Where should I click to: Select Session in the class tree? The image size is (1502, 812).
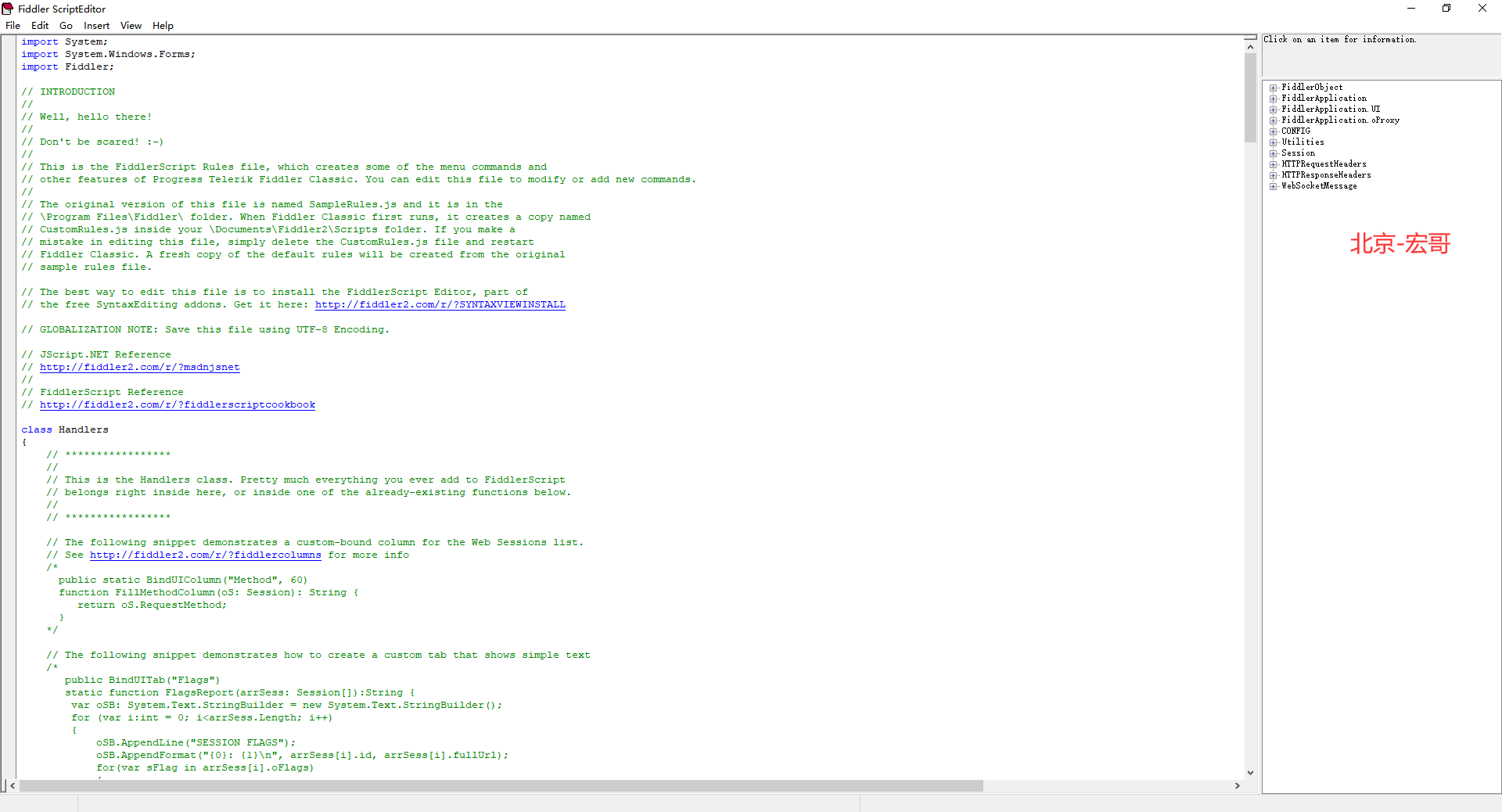(x=1298, y=153)
